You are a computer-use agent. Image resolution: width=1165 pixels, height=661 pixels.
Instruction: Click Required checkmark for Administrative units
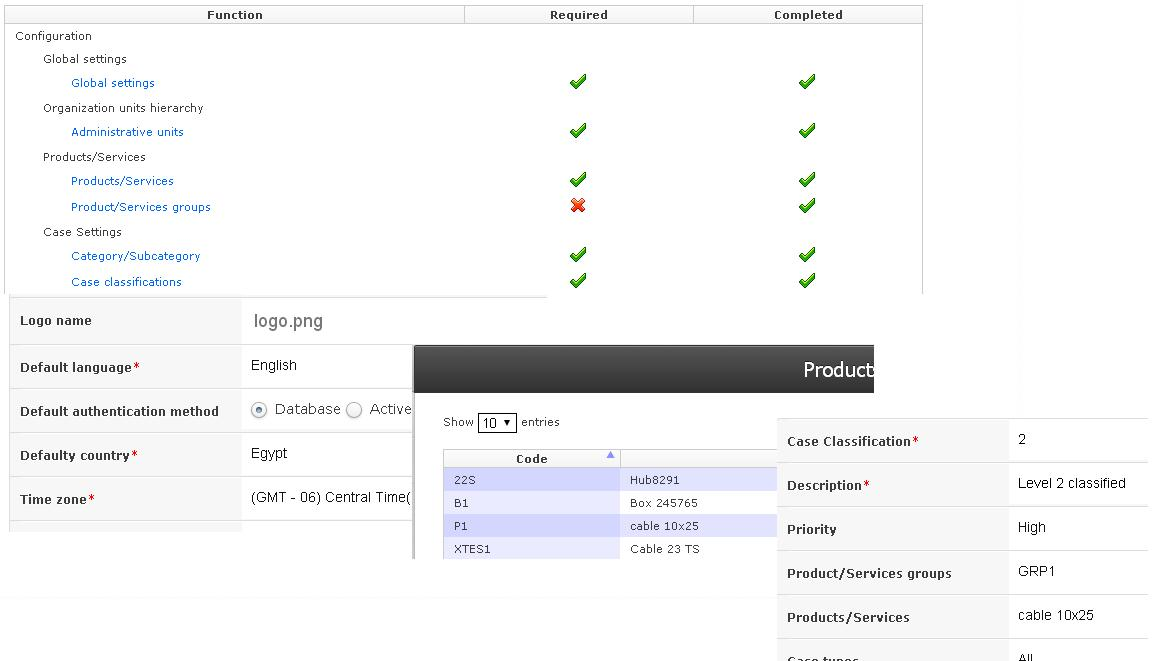tap(577, 130)
